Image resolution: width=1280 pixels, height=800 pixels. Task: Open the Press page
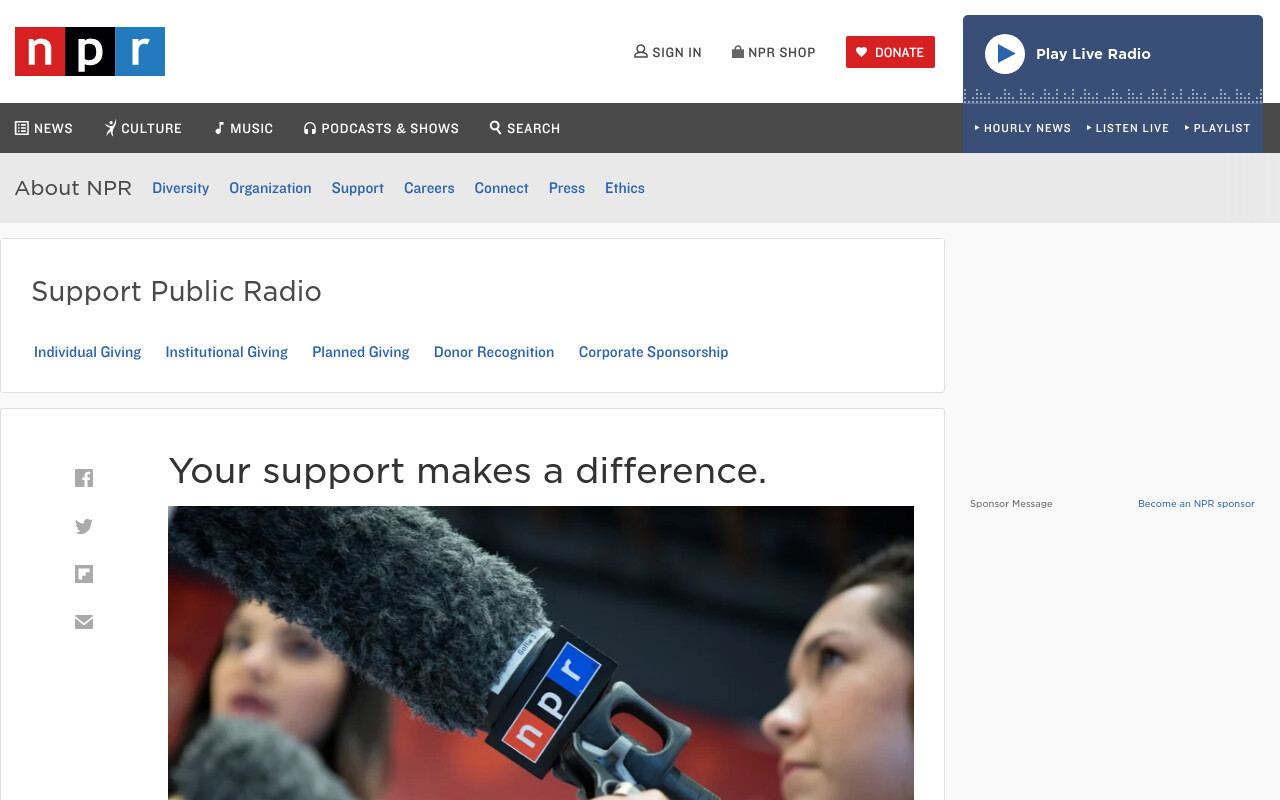point(567,188)
